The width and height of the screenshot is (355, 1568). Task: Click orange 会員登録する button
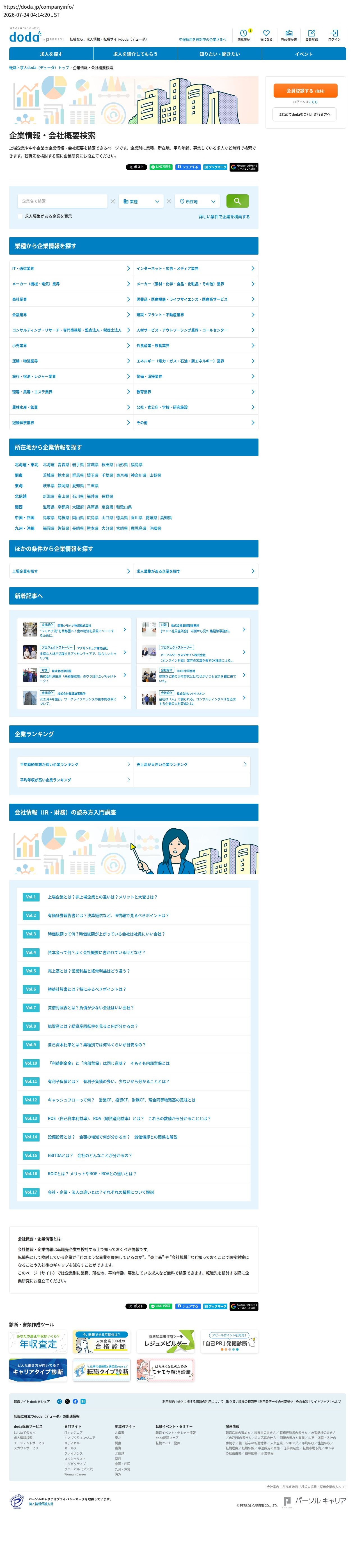pos(305,91)
